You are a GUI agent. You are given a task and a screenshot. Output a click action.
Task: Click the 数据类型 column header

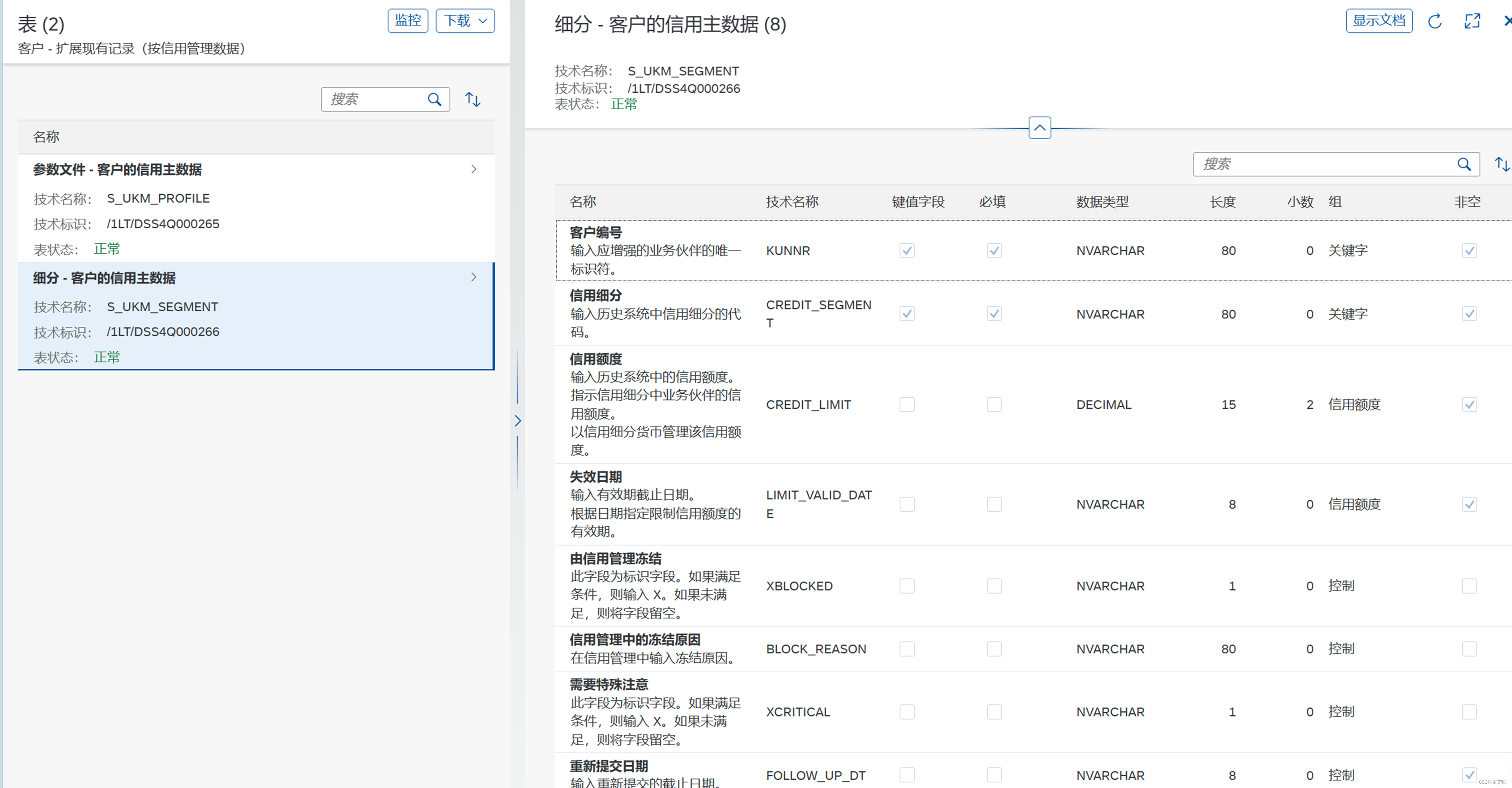point(1102,202)
